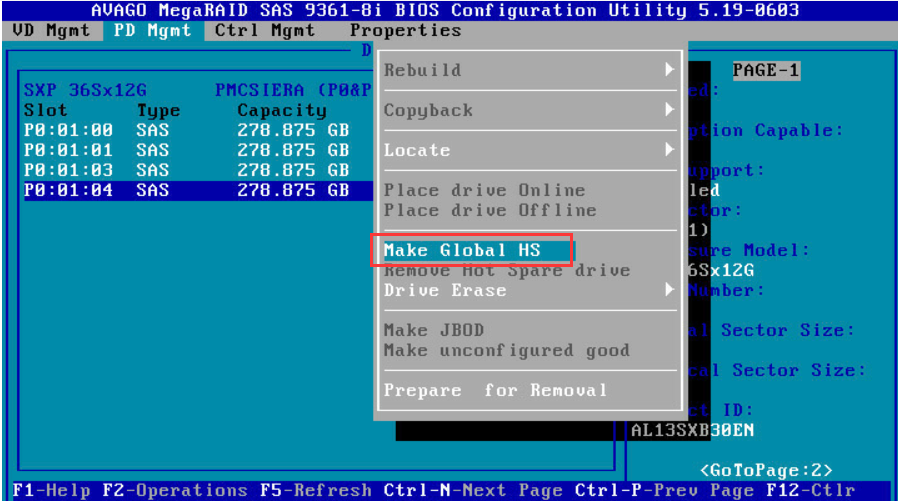Click the utility title bar text
Viewport: 898px width, 501px height.
click(445, 10)
